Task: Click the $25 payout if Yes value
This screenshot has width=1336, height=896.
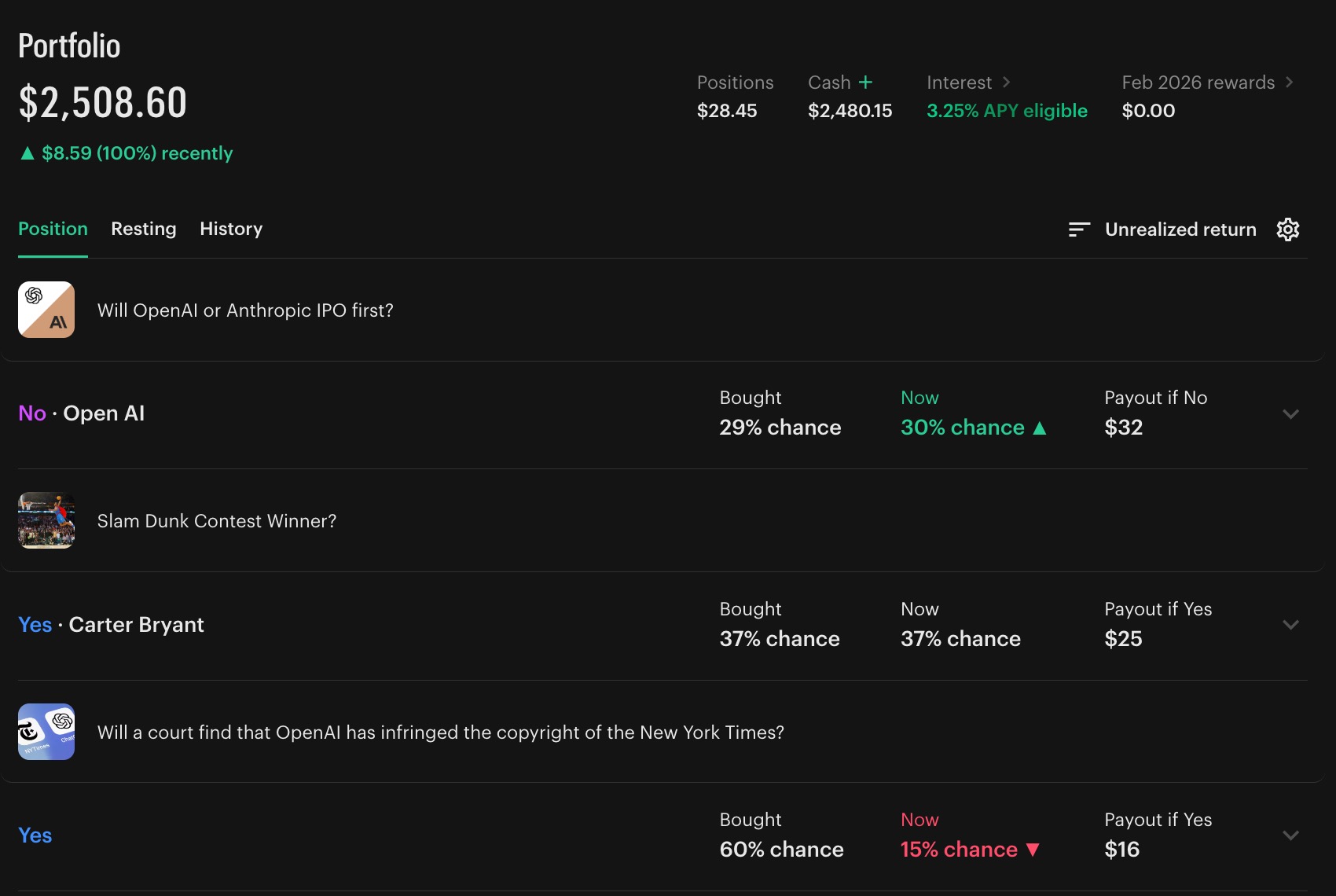Action: (1123, 639)
